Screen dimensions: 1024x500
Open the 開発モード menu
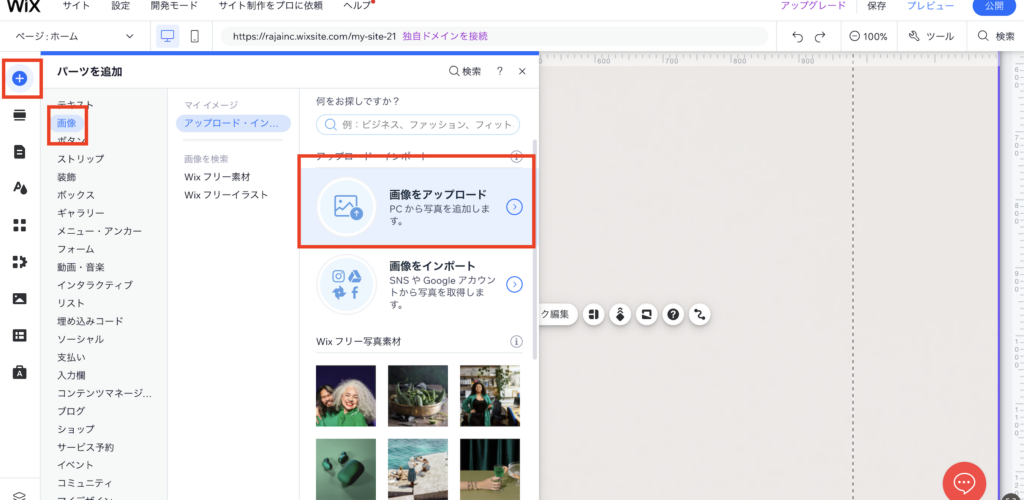174,6
